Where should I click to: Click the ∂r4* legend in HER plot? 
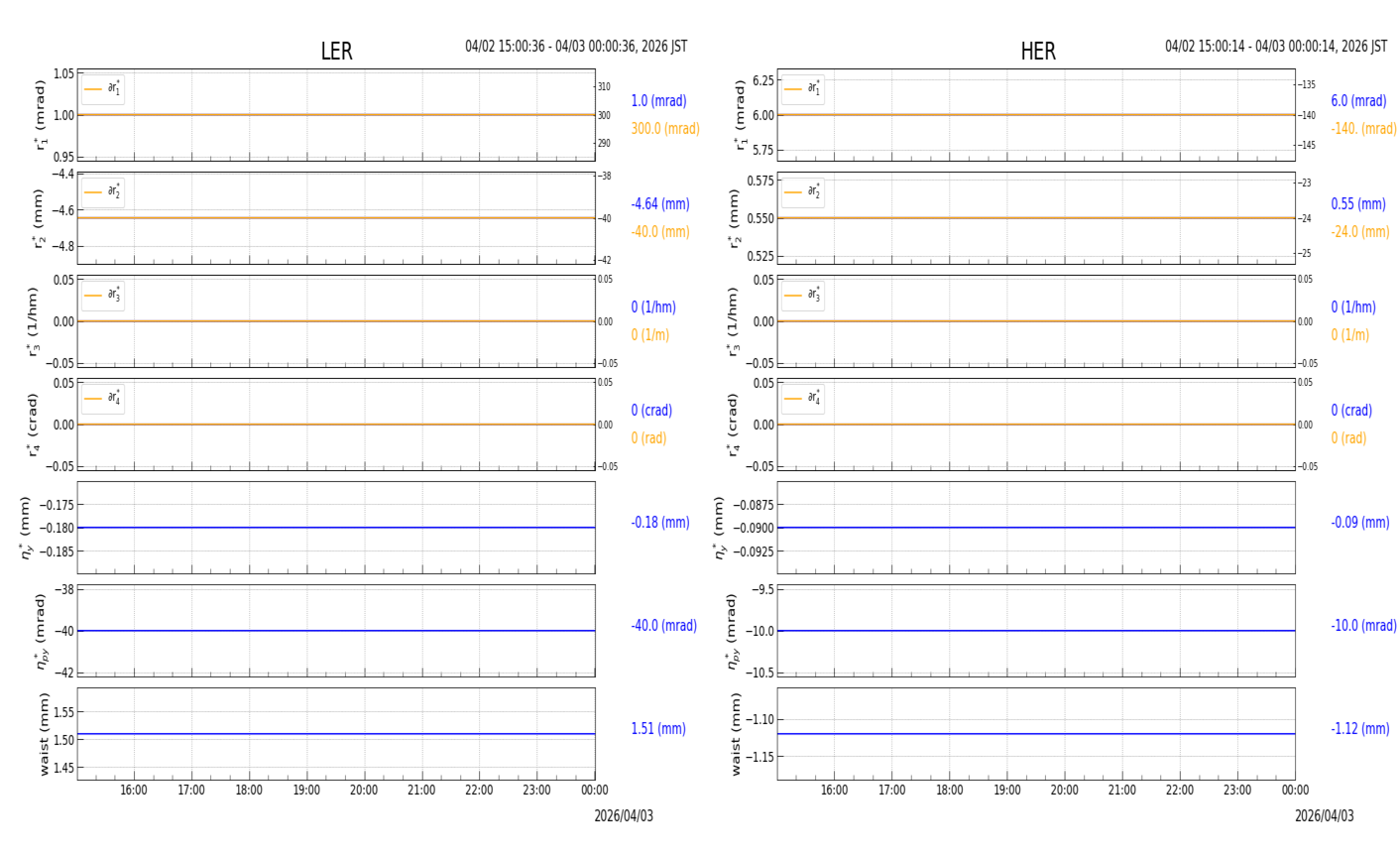click(802, 399)
